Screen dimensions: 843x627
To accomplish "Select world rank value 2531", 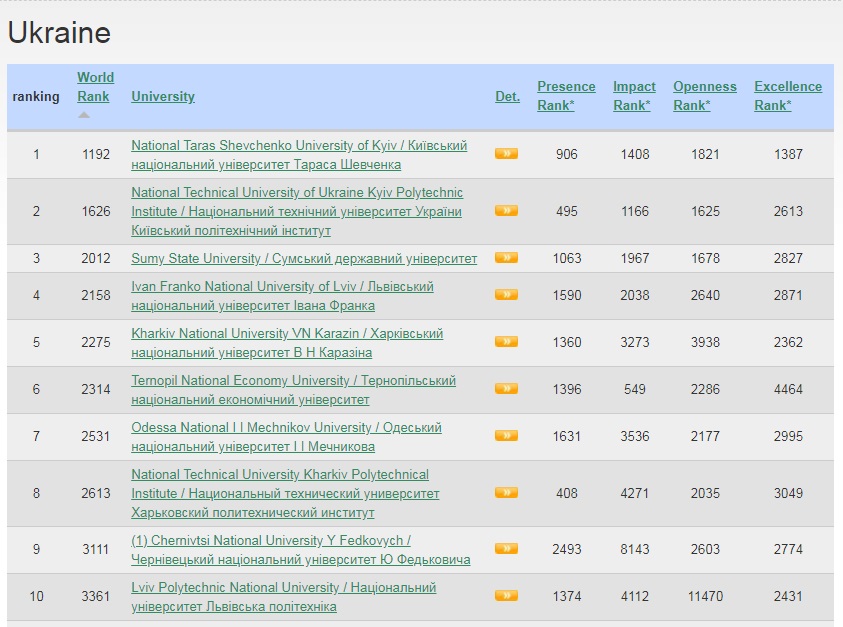I will (x=96, y=436).
